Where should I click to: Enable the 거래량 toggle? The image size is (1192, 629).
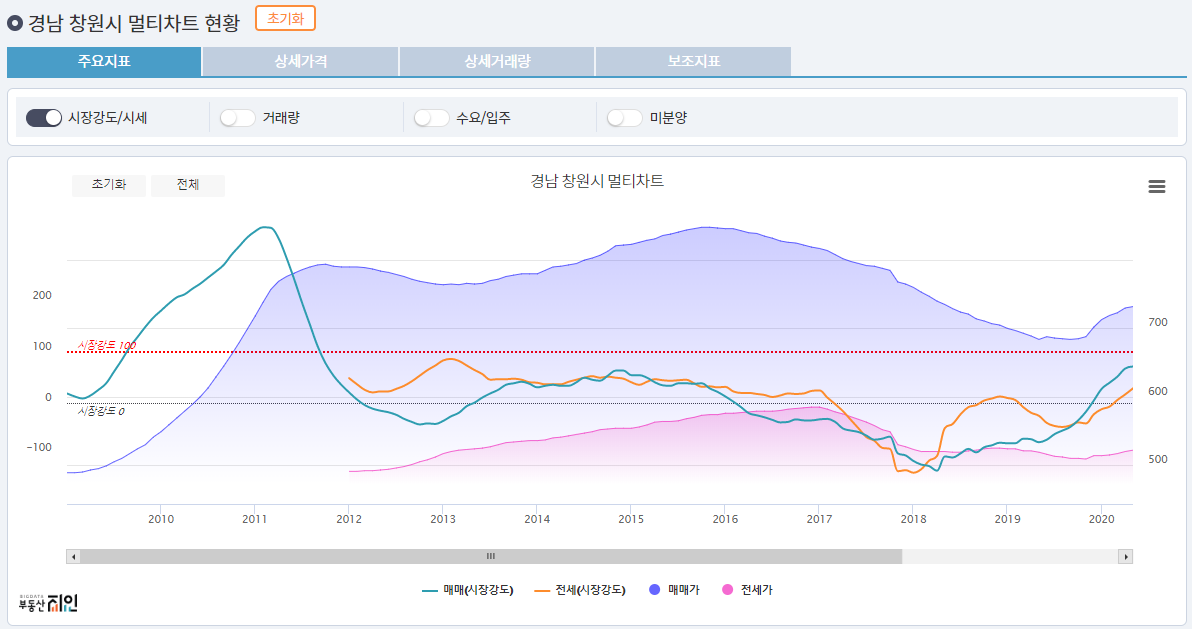click(x=238, y=118)
